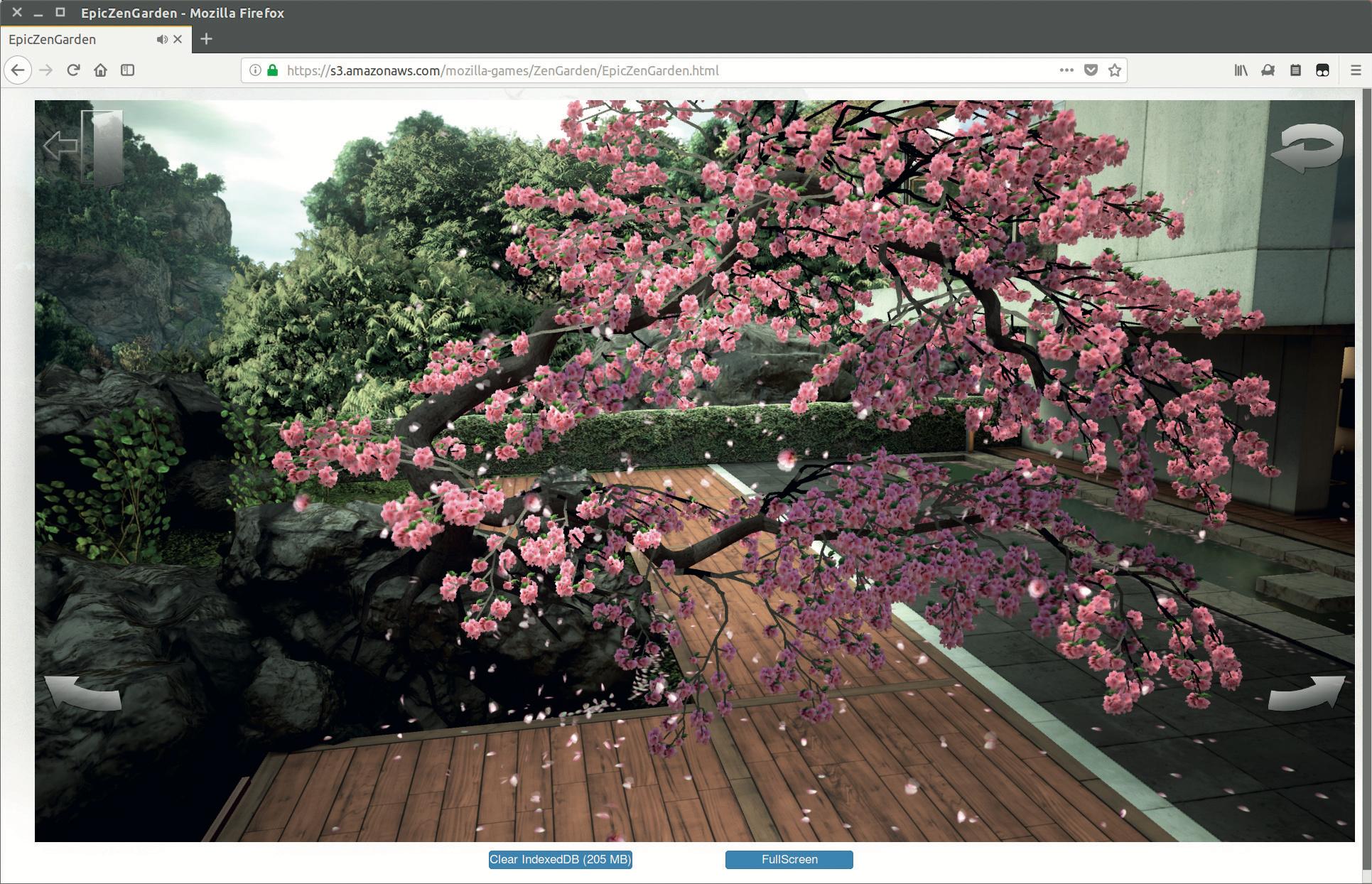Image resolution: width=1372 pixels, height=884 pixels.
Task: Open Firefox Library icon
Action: [1241, 70]
